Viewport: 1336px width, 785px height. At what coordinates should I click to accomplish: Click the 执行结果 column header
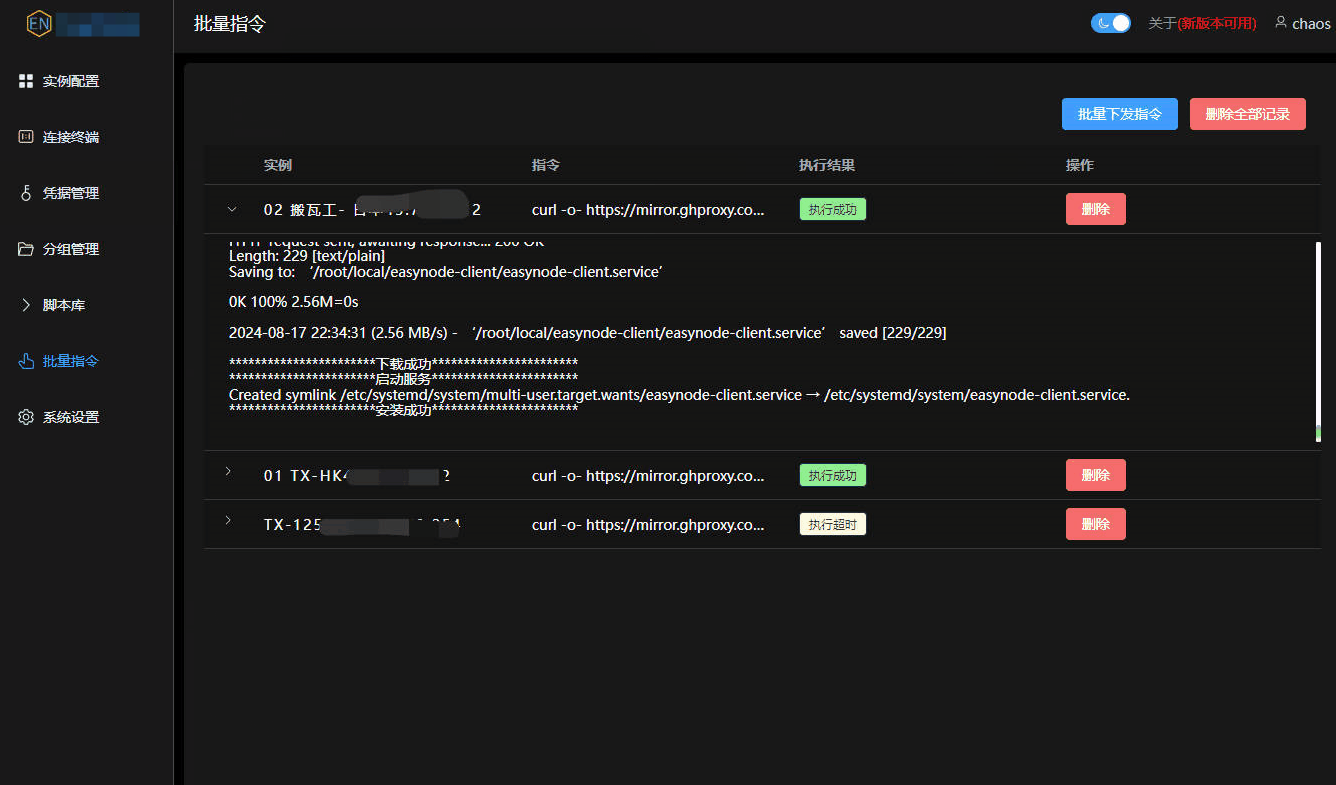point(827,165)
